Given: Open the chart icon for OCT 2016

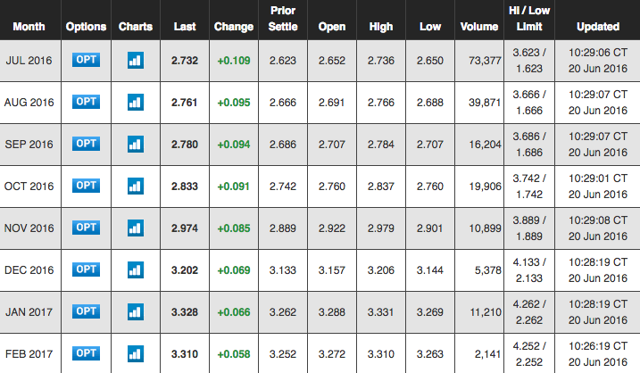Looking at the screenshot, I should point(136,186).
